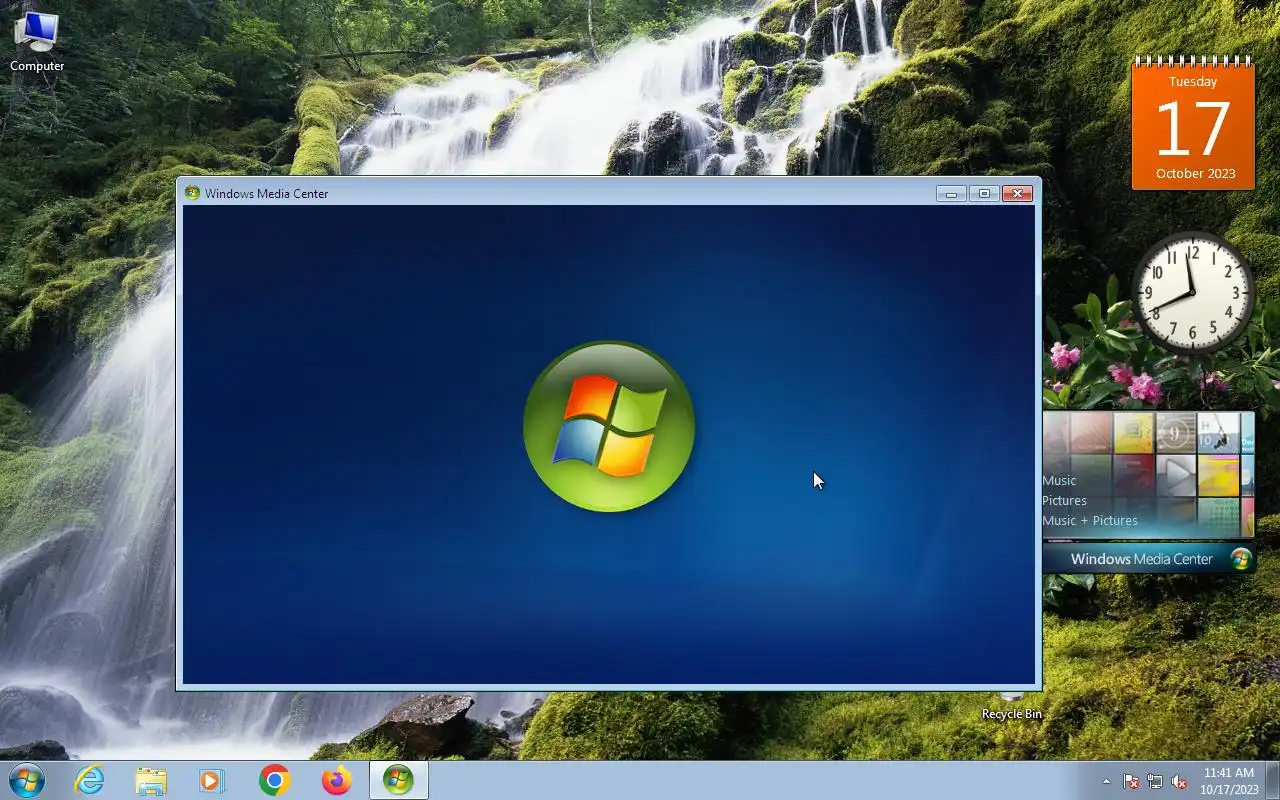Open the Computer desktop icon
This screenshot has width=1280, height=800.
point(37,42)
